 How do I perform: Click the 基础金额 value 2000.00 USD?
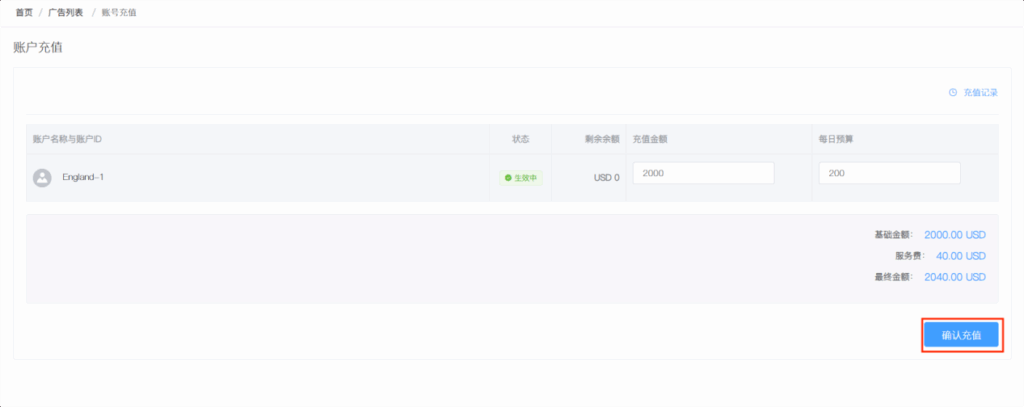click(x=954, y=235)
